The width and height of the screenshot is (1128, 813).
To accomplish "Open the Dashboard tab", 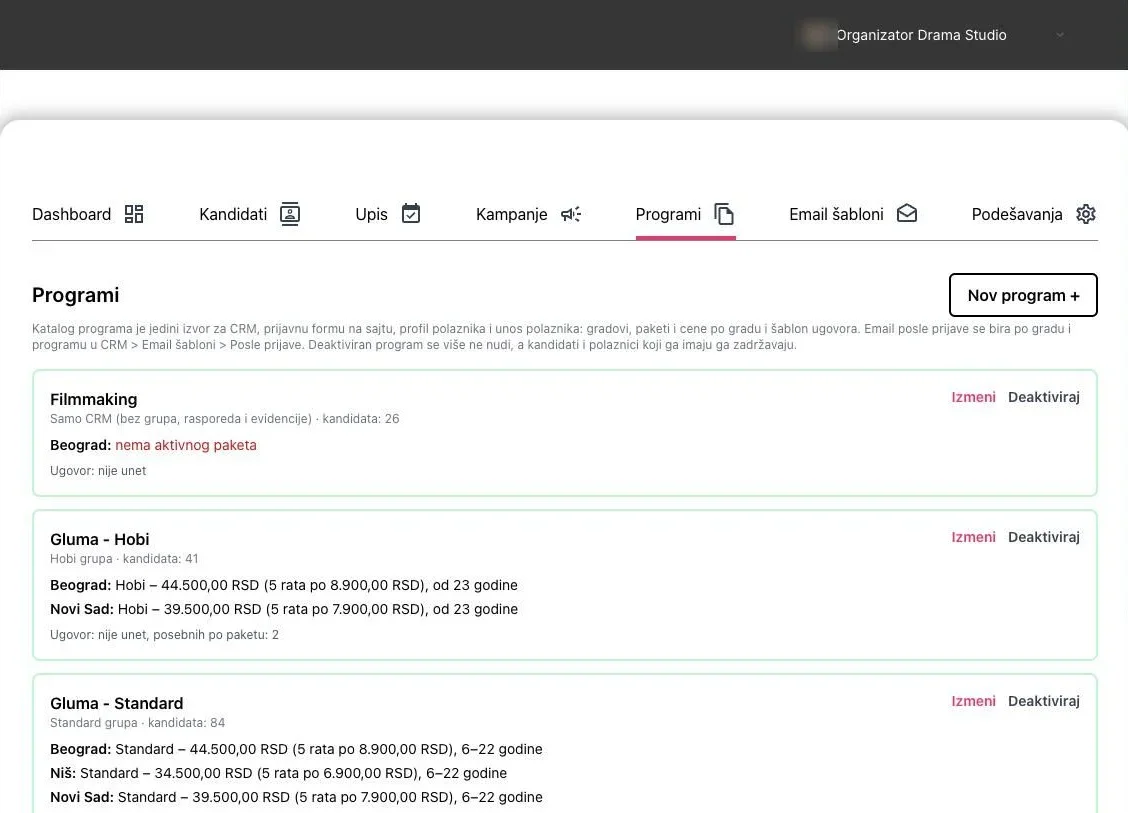I will coord(88,214).
